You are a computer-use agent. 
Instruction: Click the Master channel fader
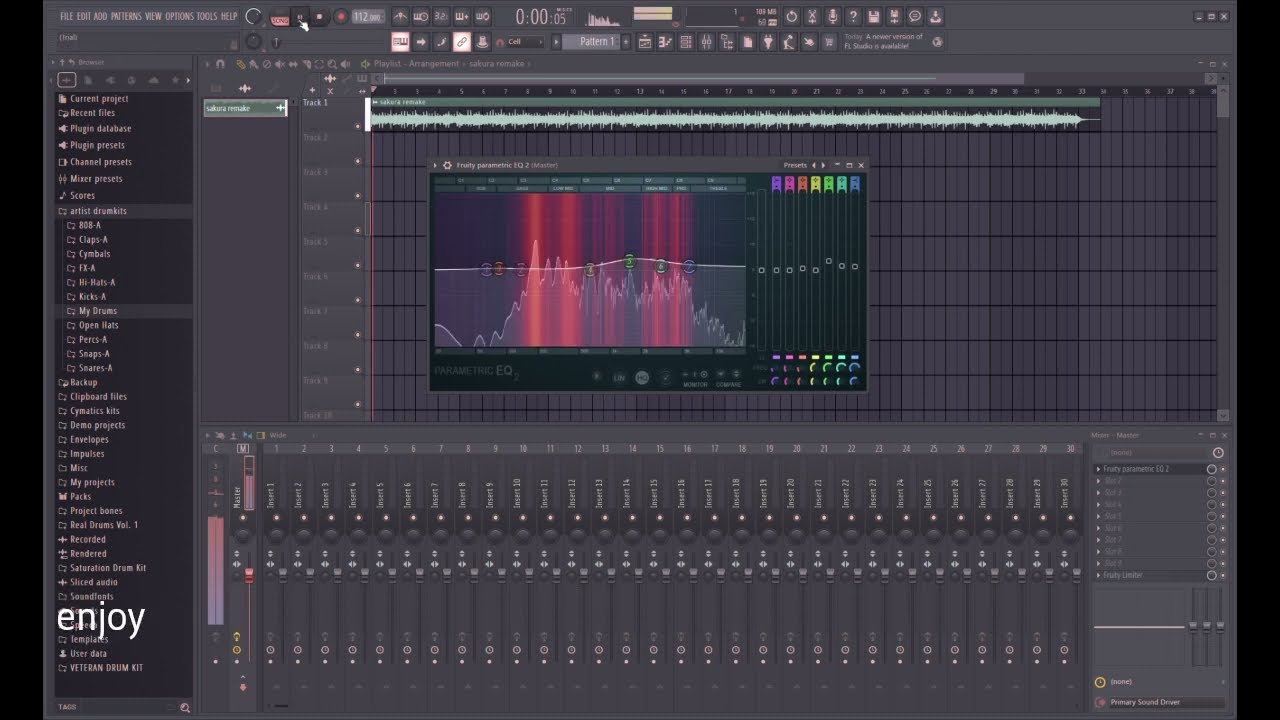pos(249,574)
